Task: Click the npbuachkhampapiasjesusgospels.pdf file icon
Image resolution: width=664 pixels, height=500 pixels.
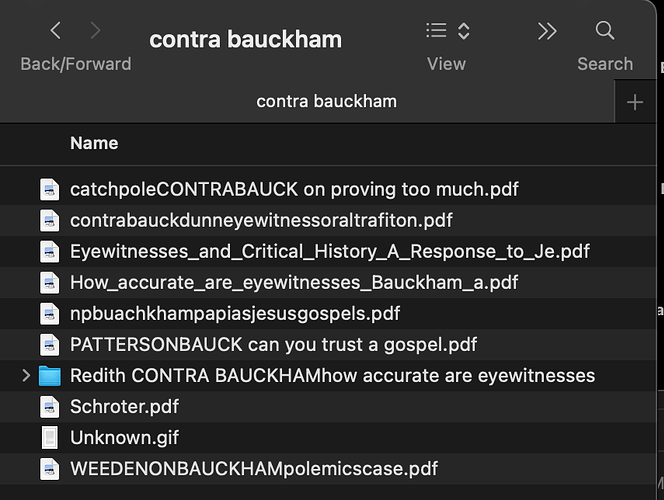Action: (x=50, y=314)
